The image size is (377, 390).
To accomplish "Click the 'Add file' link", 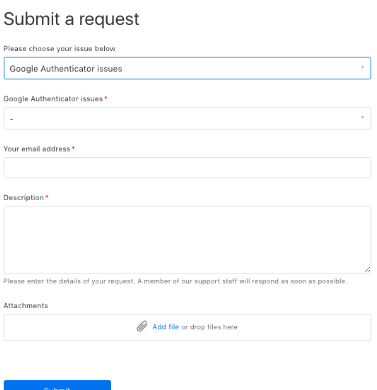I will point(166,327).
